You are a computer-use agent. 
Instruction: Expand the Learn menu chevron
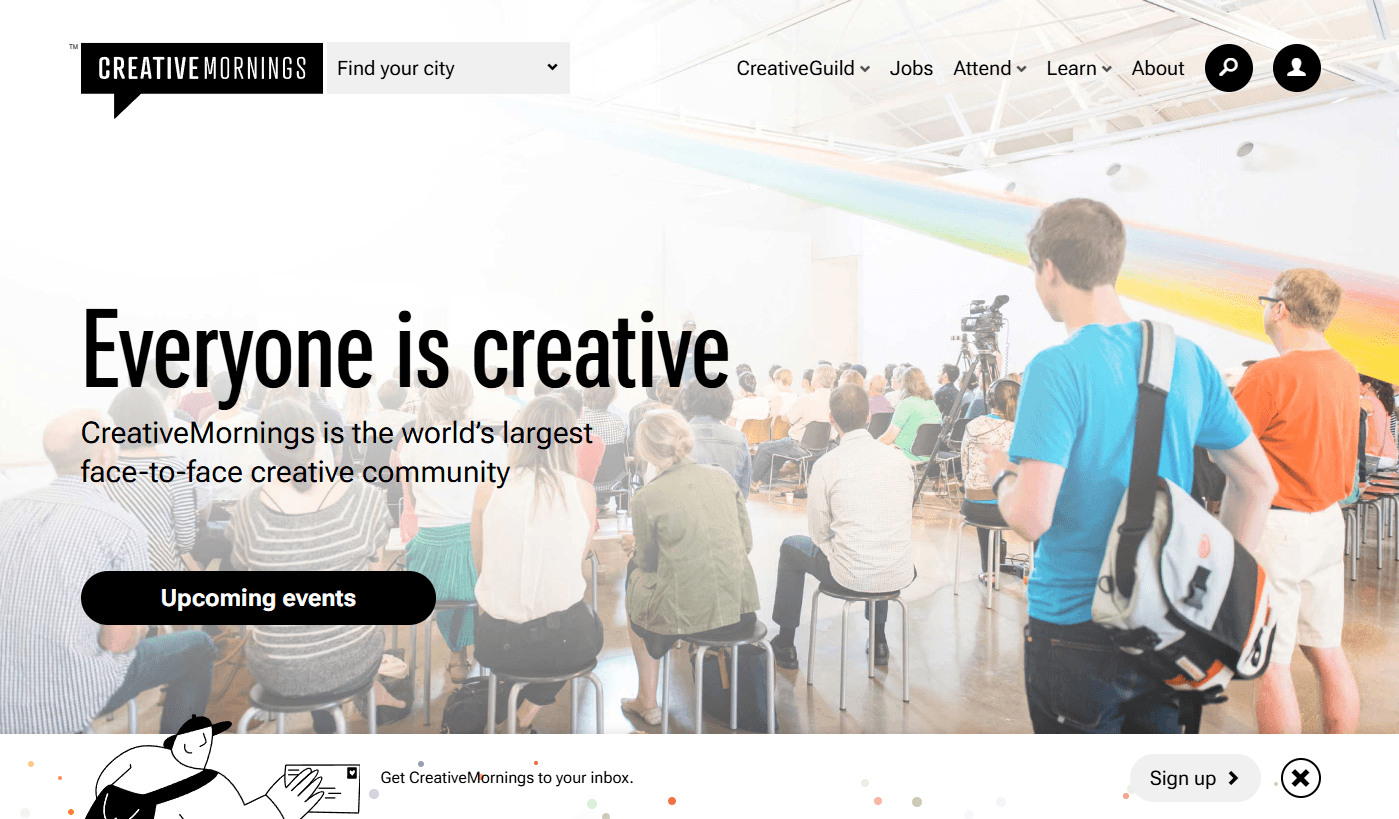click(1106, 69)
